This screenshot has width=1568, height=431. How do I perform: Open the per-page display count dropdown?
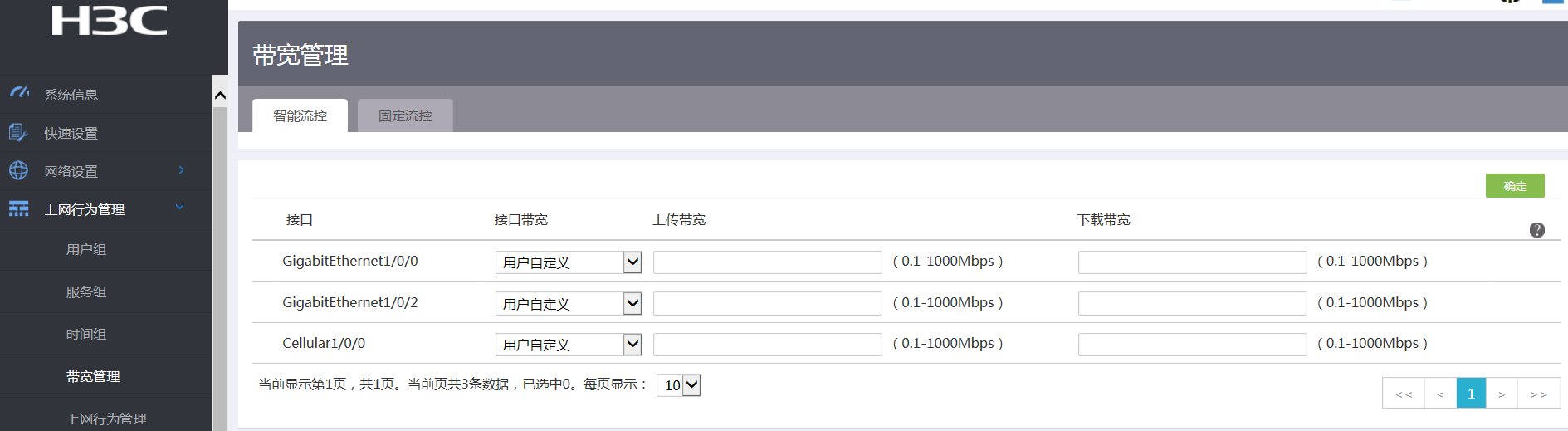pos(680,385)
